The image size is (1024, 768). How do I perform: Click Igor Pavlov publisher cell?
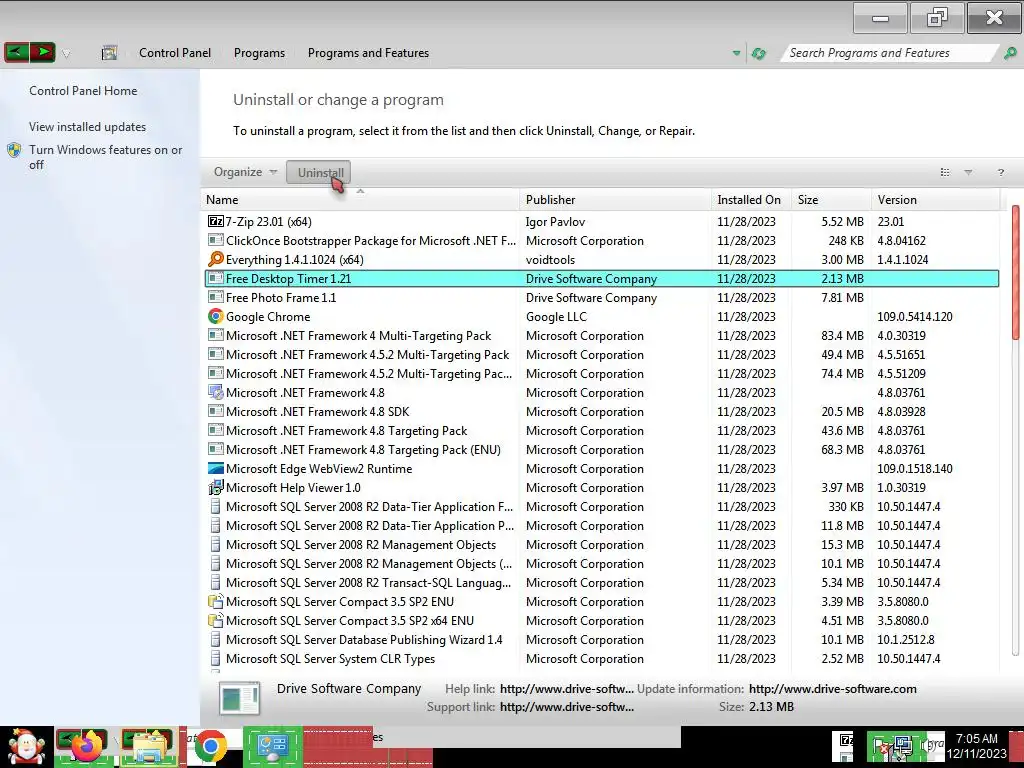point(555,221)
